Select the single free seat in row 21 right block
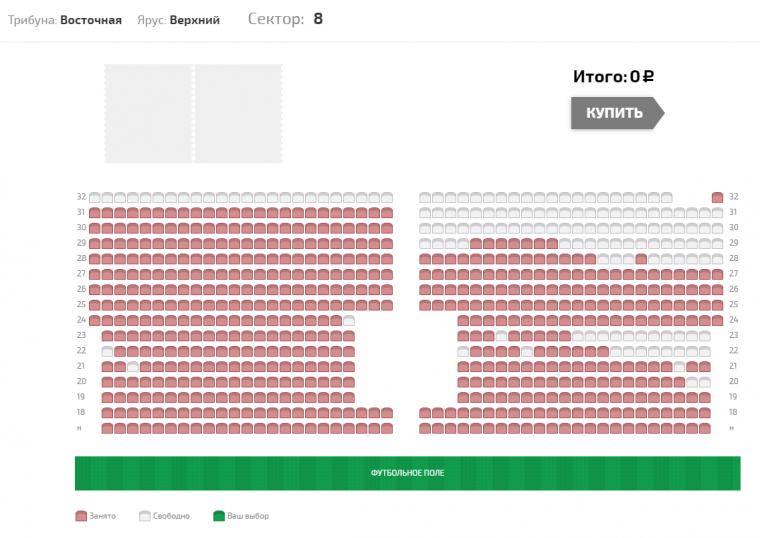Screen dimensions: 760x538 tap(680, 367)
